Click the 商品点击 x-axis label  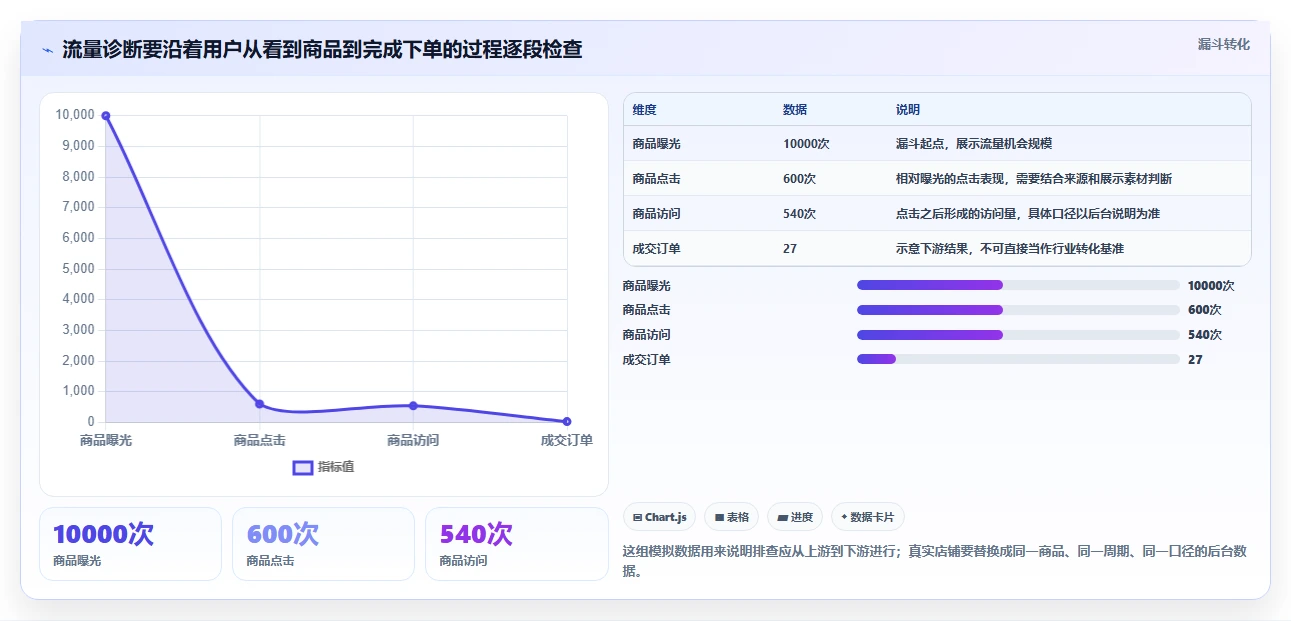click(260, 440)
